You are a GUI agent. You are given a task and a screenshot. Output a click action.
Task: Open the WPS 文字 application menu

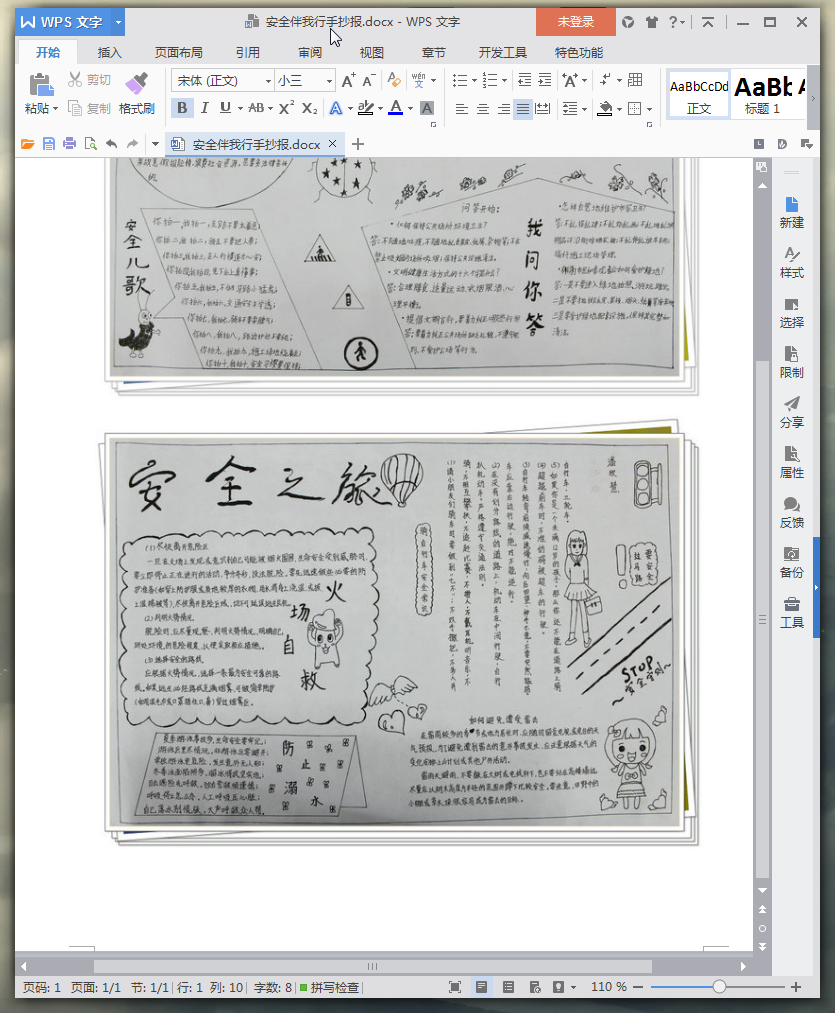tap(63, 22)
